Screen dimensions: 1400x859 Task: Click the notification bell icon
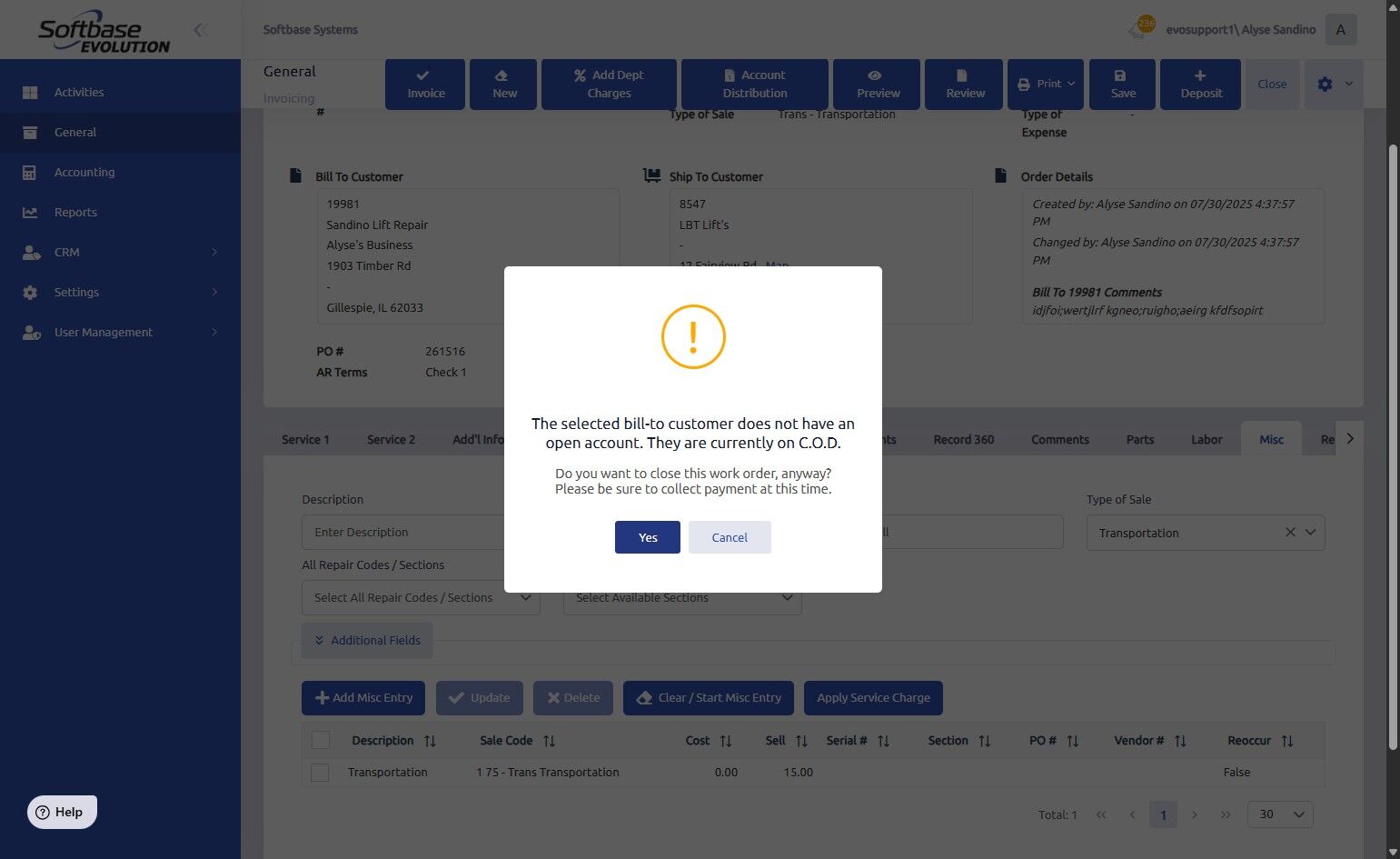click(1139, 29)
